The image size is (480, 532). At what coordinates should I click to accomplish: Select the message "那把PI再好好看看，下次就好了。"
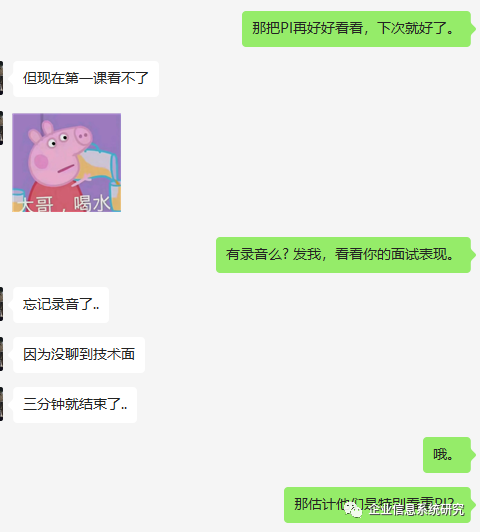[356, 29]
